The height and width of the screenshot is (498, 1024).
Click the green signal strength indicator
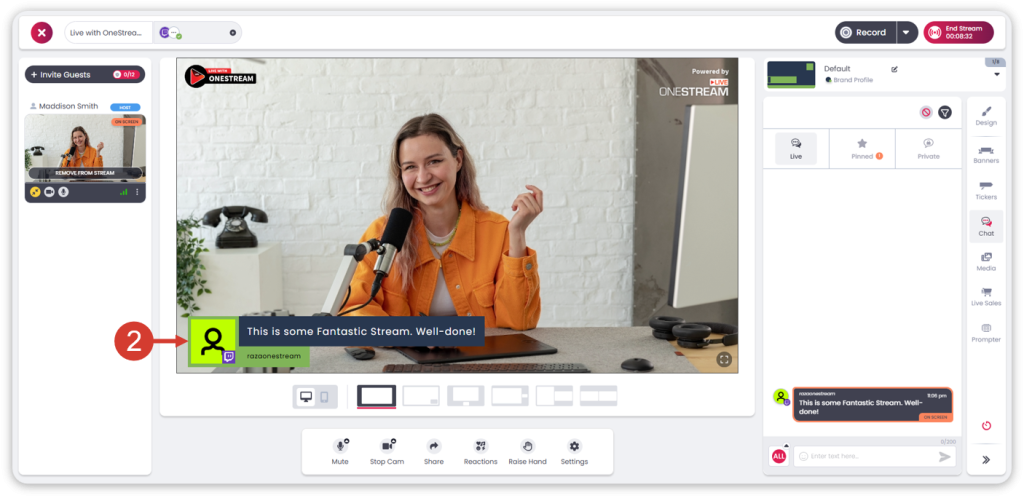[x=123, y=192]
